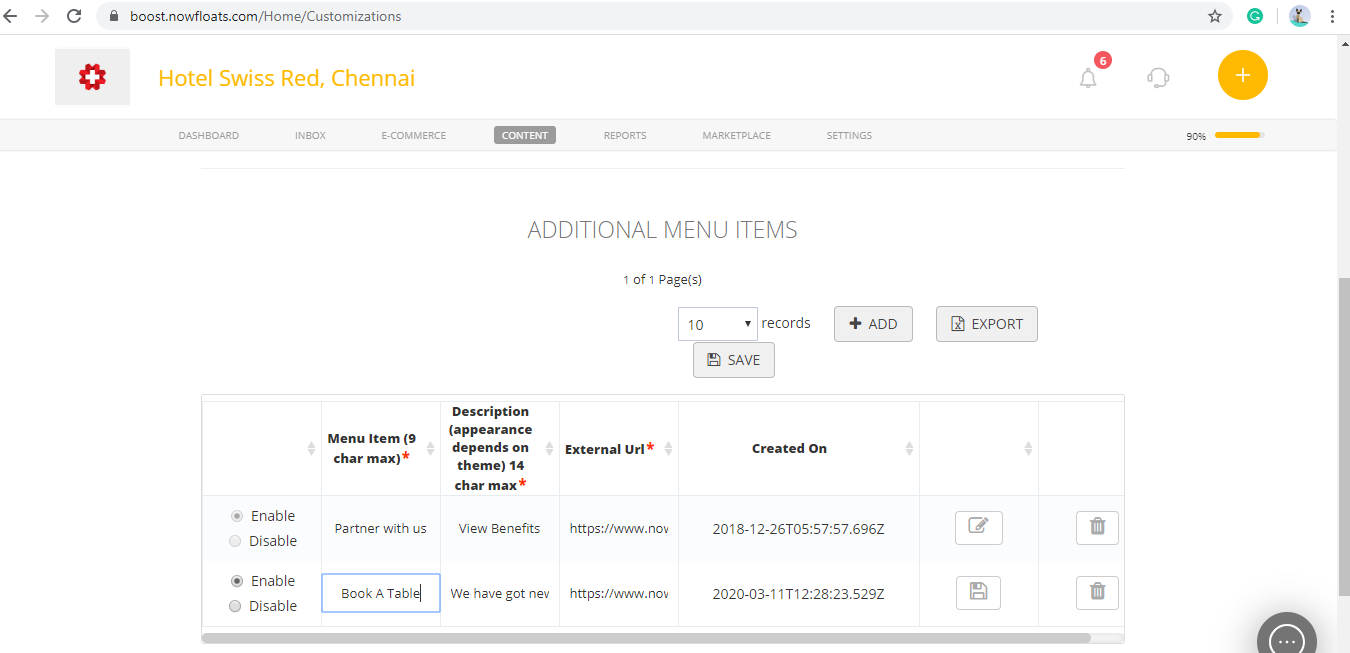Image resolution: width=1350 pixels, height=653 pixels.
Task: Click the browser address bar URL
Action: pyautogui.click(x=266, y=16)
